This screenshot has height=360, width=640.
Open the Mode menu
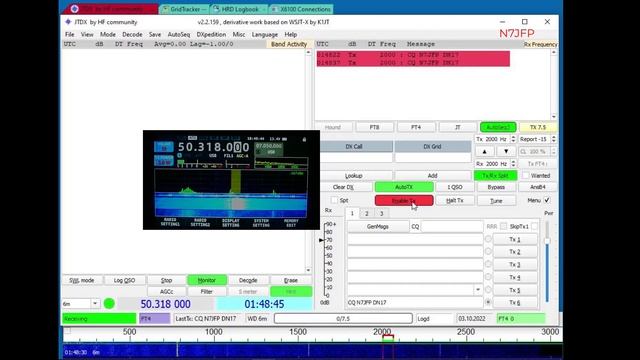108,35
